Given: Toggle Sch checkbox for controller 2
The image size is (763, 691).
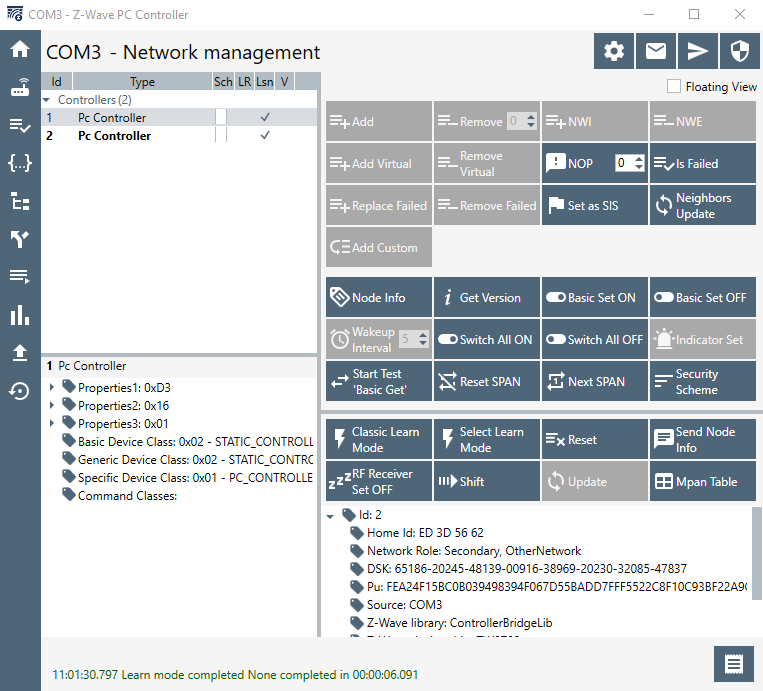Looking at the screenshot, I should pyautogui.click(x=221, y=135).
